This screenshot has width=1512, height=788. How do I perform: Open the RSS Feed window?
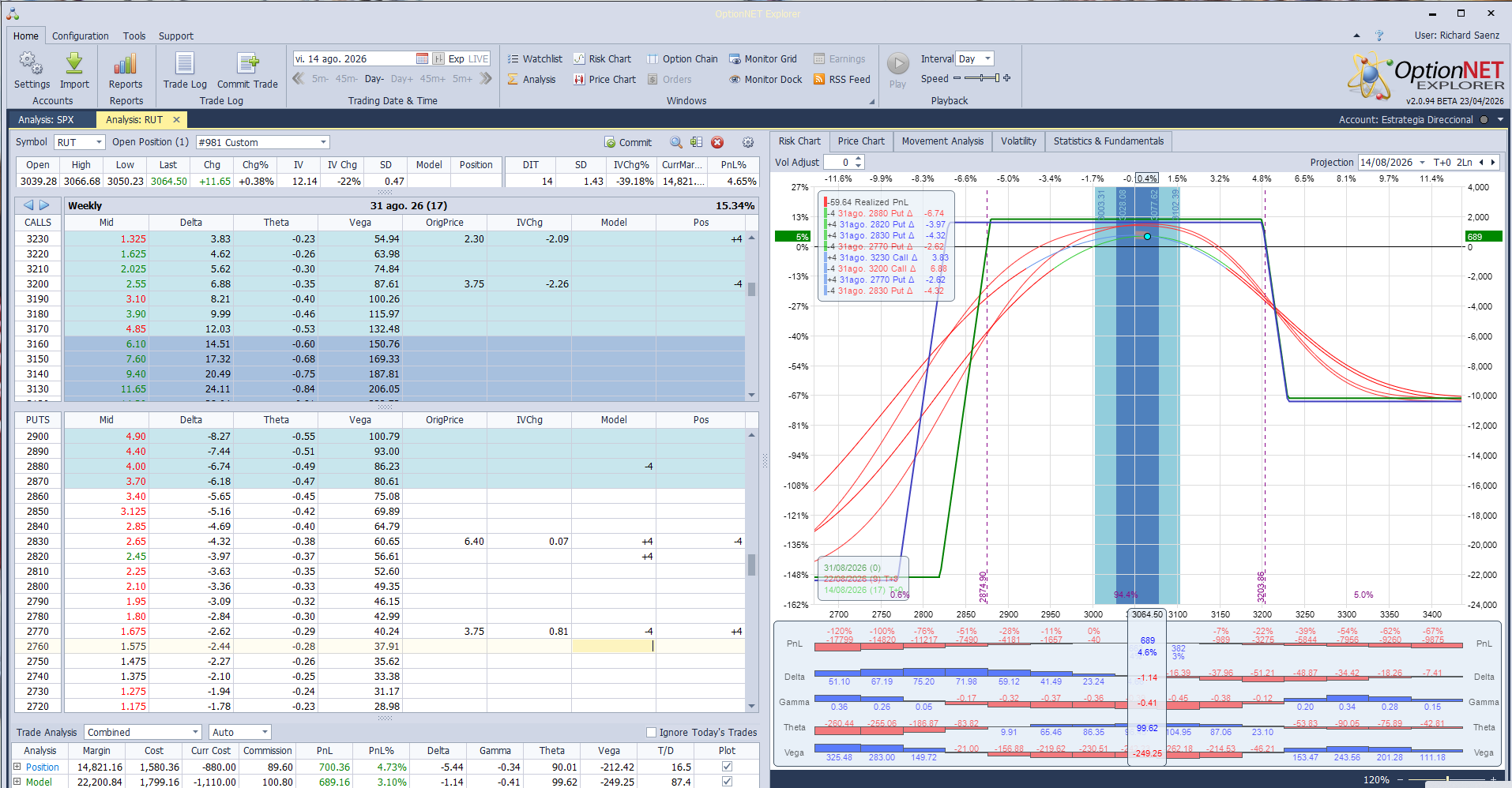842,79
